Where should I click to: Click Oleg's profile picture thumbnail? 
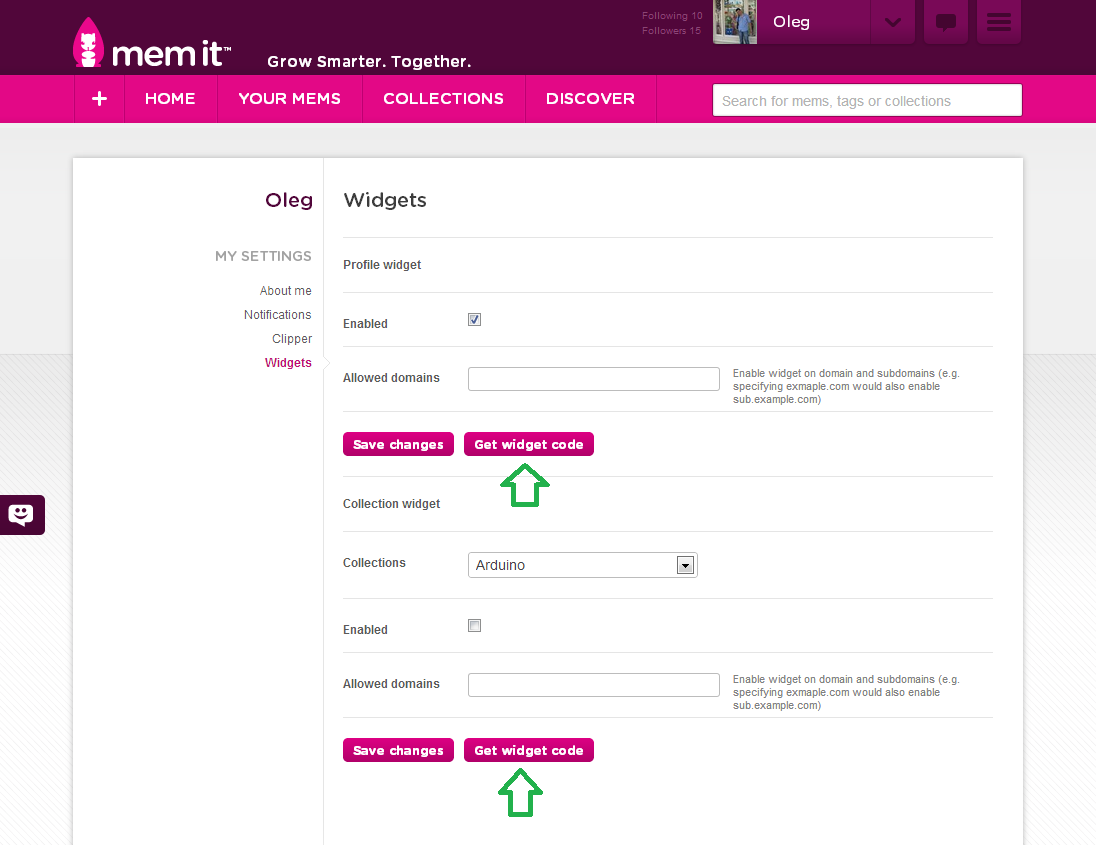735,22
